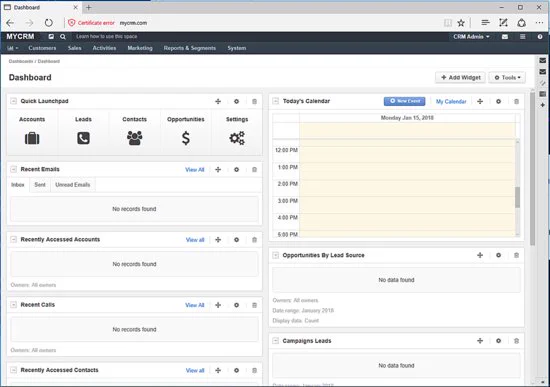Click top envelope icon in right sidebar

click(x=542, y=60)
